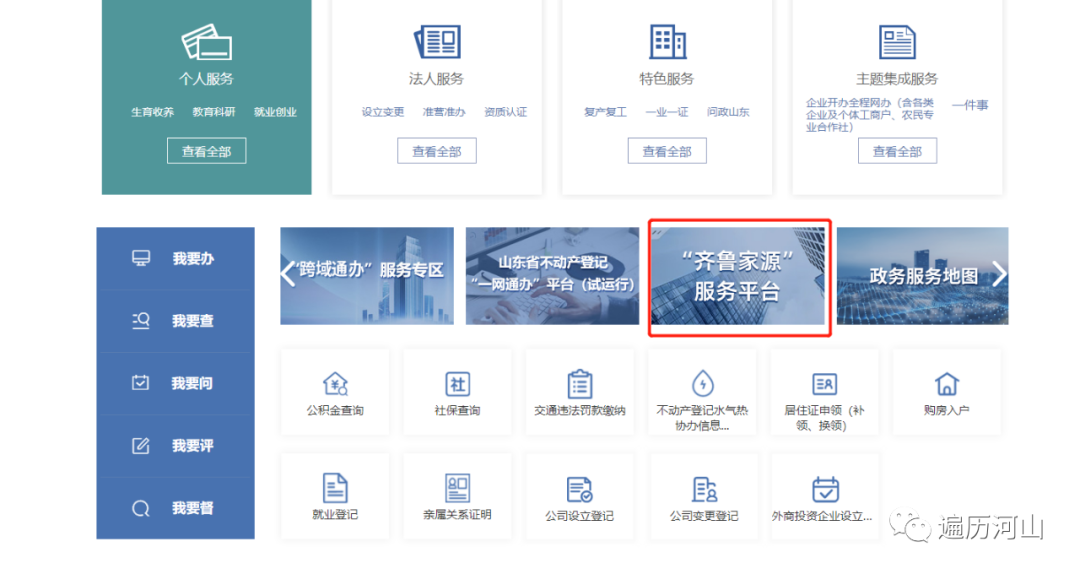The image size is (1080, 574).
Task: Click the 公司设立登记 label text
Action: [580, 516]
